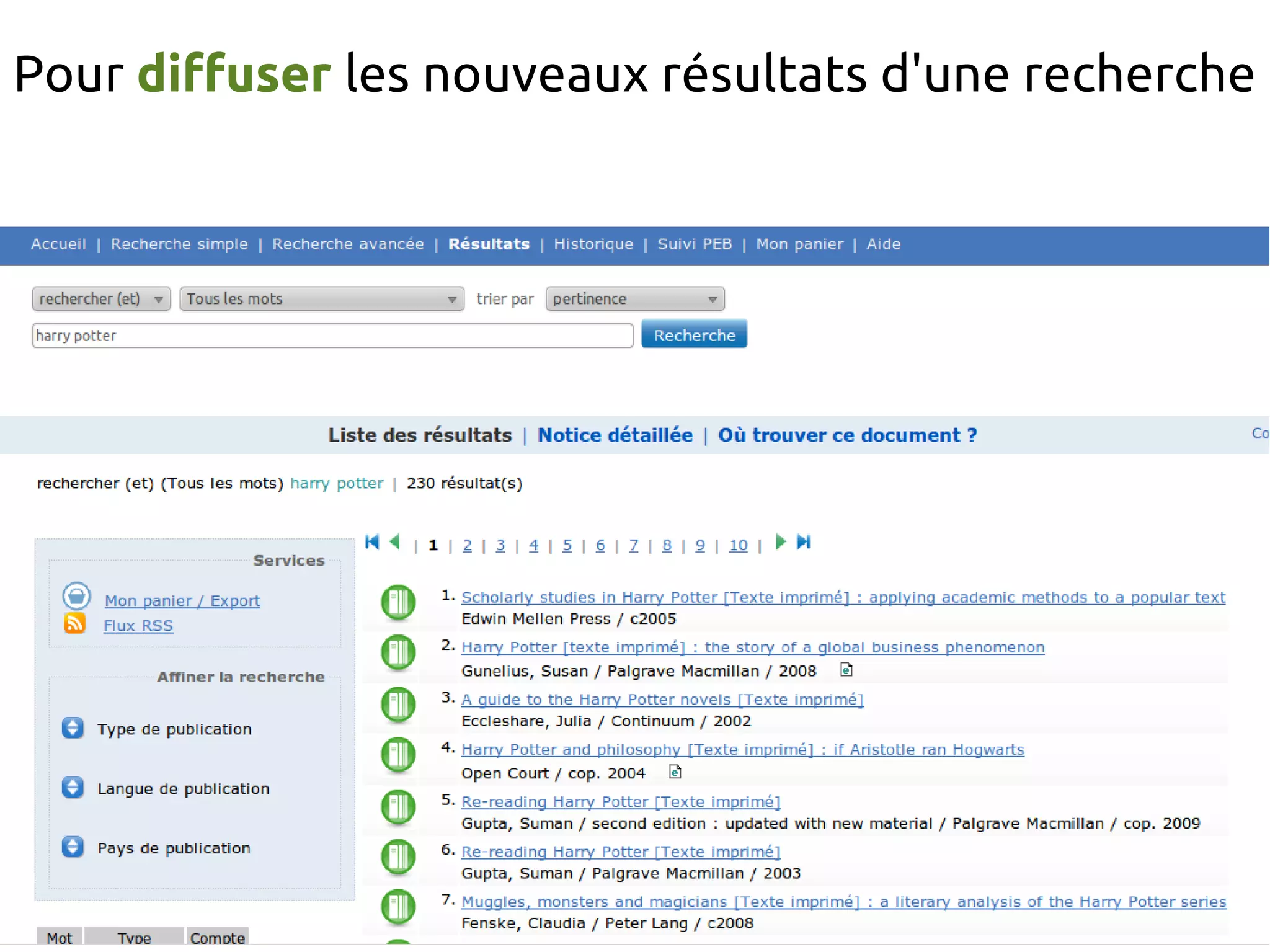This screenshot has height=952, width=1270.
Task: Open Harry Potter and philosophy title
Action: click(742, 750)
